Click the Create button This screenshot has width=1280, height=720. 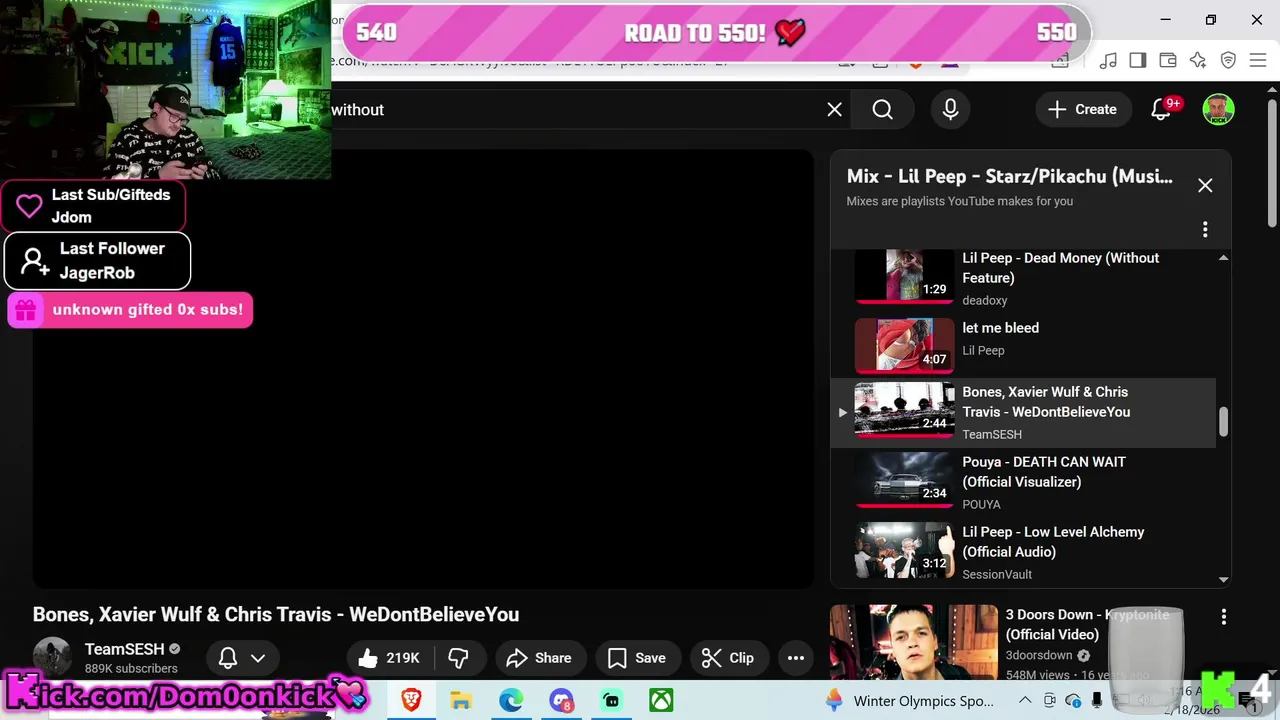1082,109
